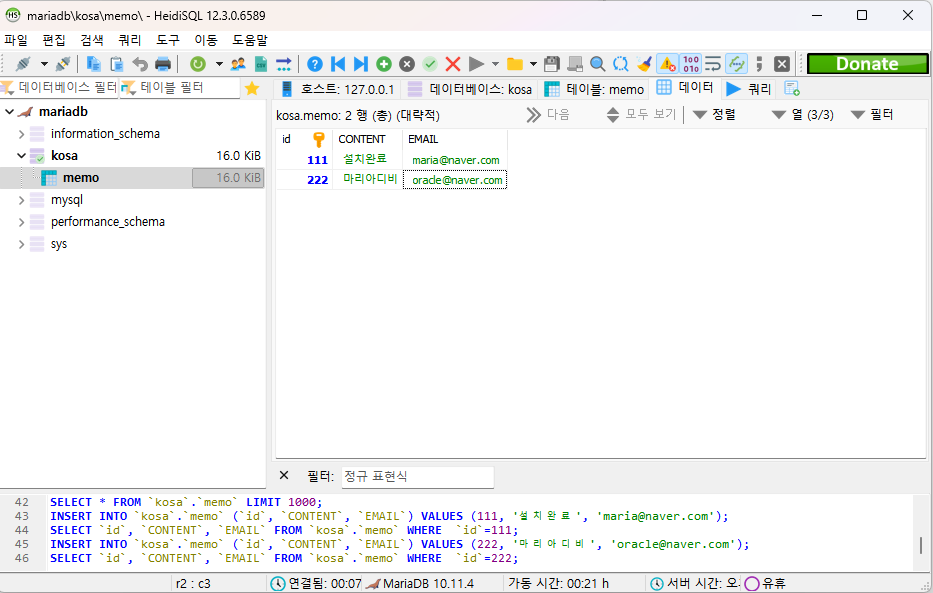Expand the information_schema database node
This screenshot has width=933, height=593.
pos(21,134)
